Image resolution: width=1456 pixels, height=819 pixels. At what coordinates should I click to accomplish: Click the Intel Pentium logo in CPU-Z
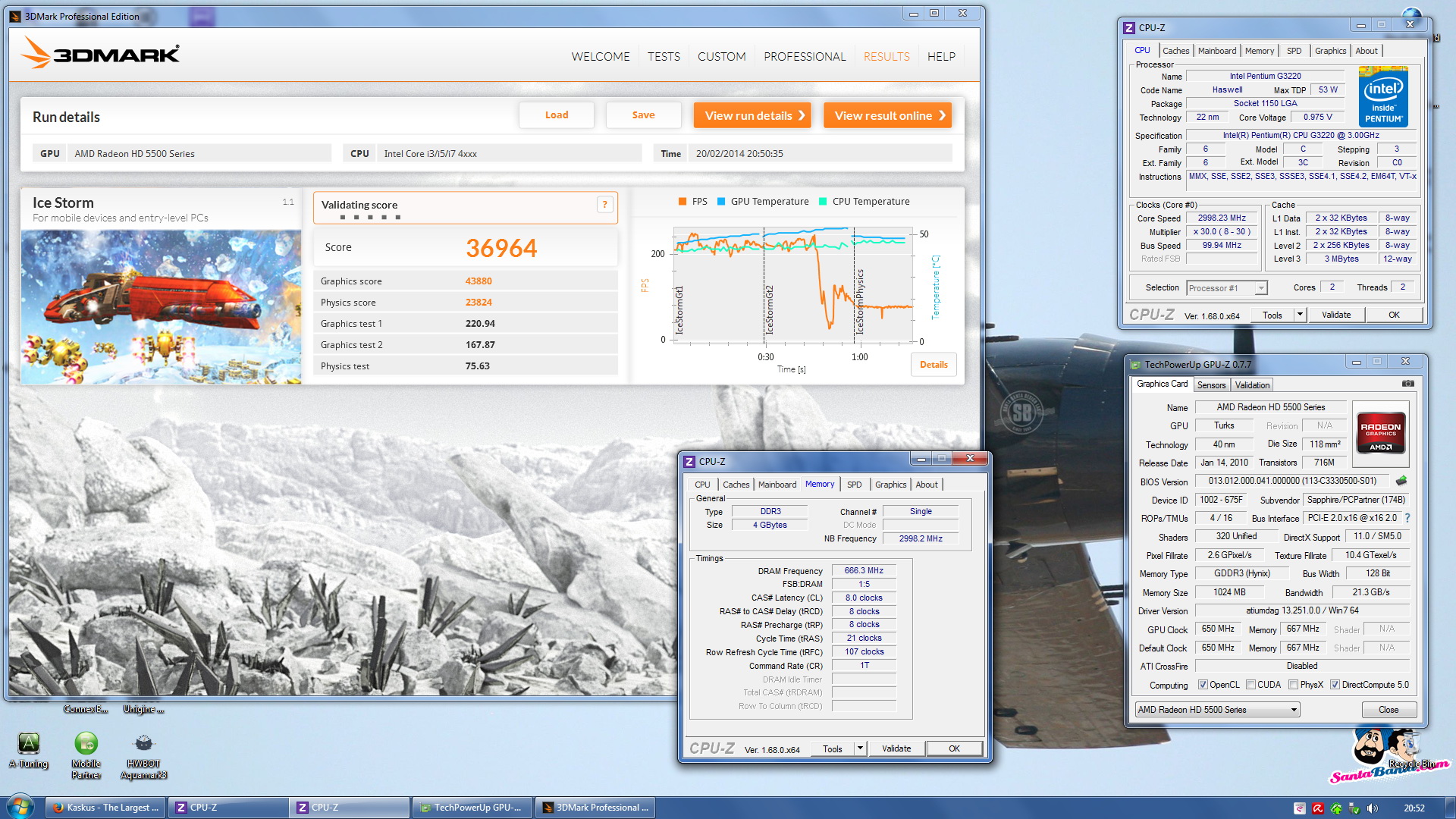tap(1383, 97)
